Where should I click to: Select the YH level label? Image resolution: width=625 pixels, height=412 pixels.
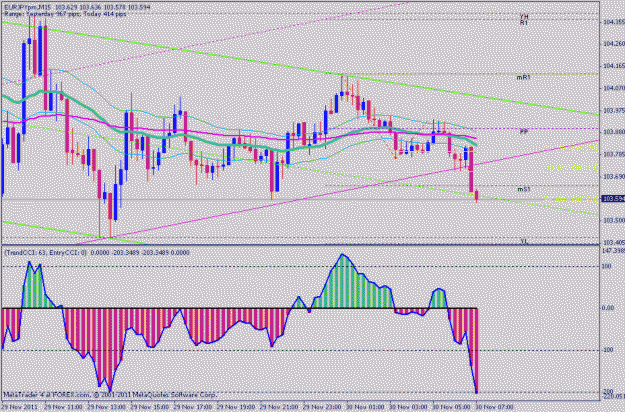[524, 16]
